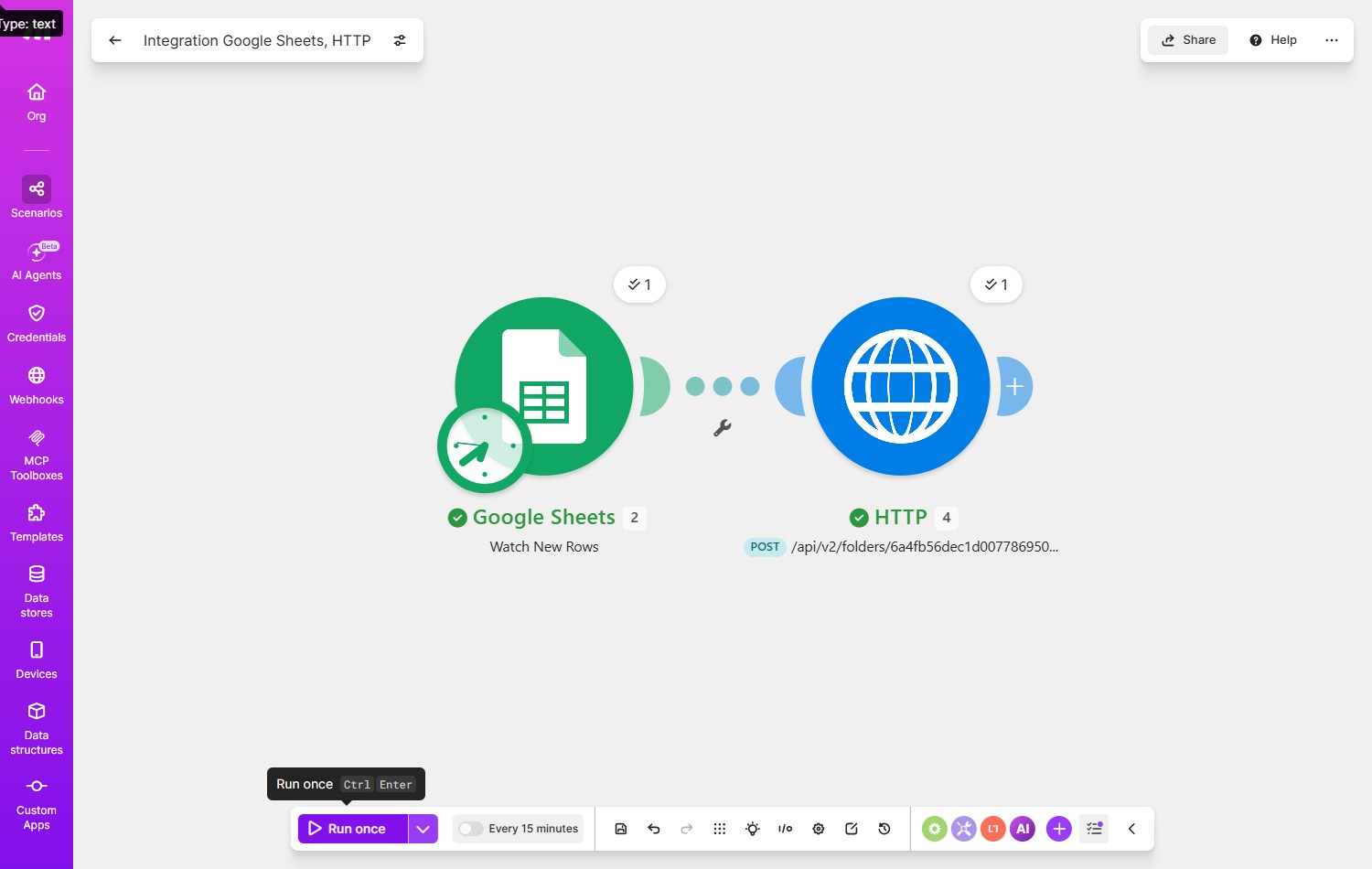Click the HTTP module label

pos(901,518)
